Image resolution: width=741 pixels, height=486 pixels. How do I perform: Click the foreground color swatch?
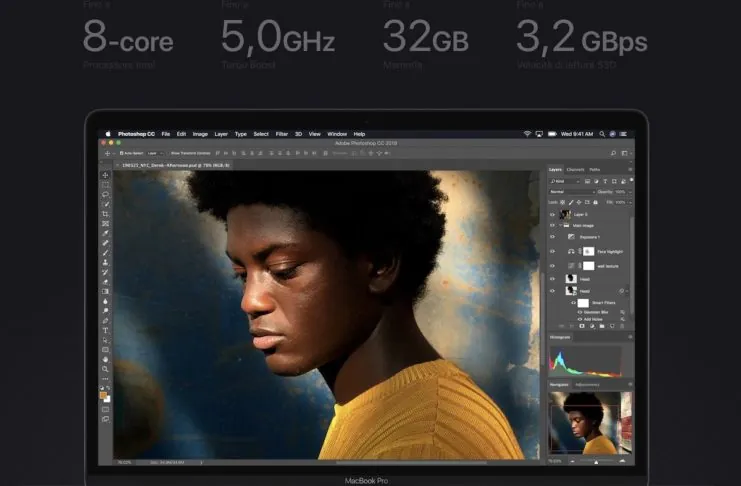104,395
